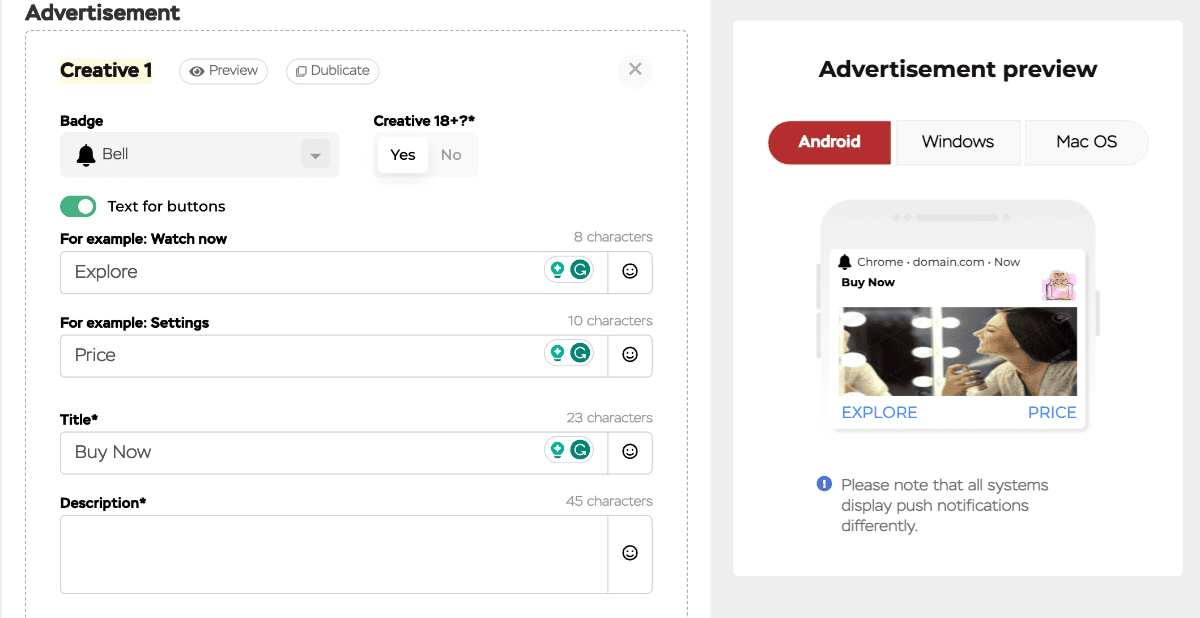Select the Android preview tab

(829, 142)
